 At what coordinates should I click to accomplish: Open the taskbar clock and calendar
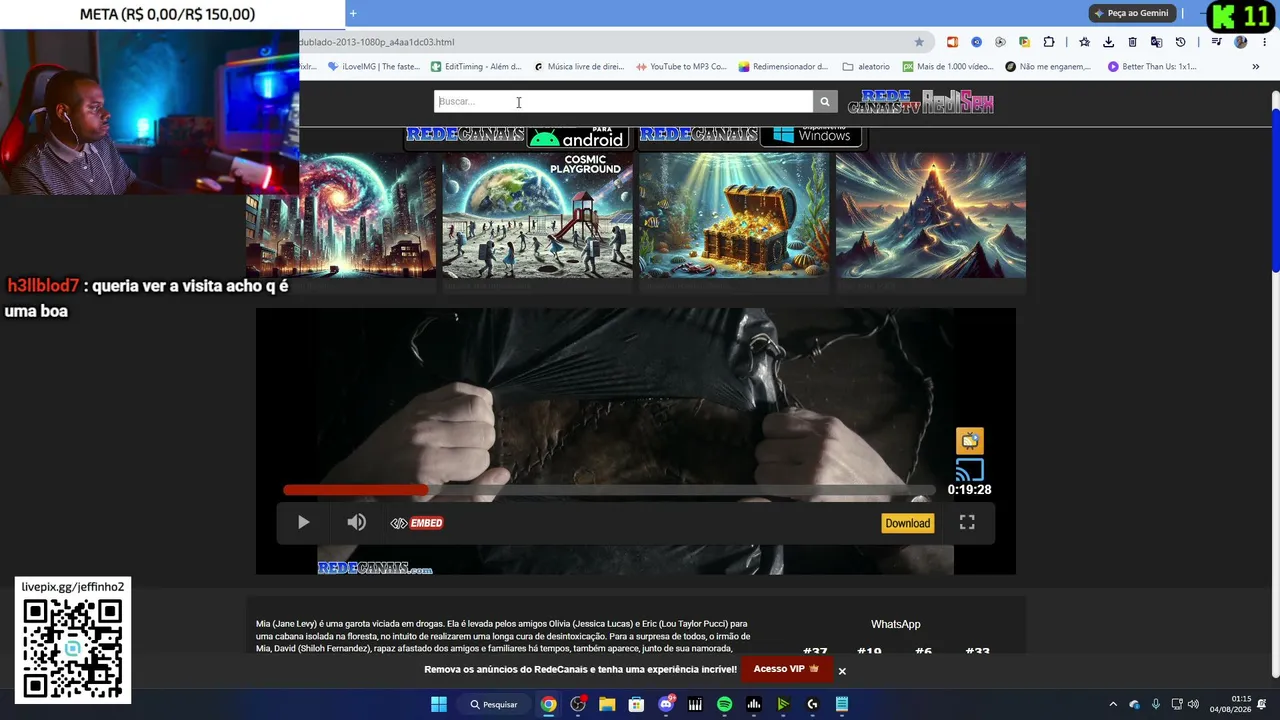[x=1230, y=704]
